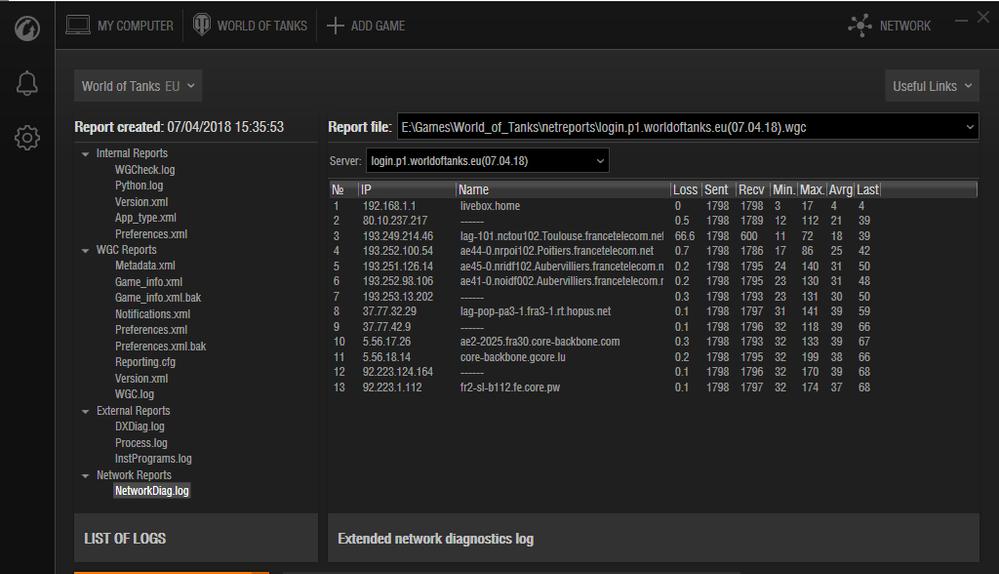Select Reporting.cfg entry
999x574 pixels.
pyautogui.click(x=145, y=362)
